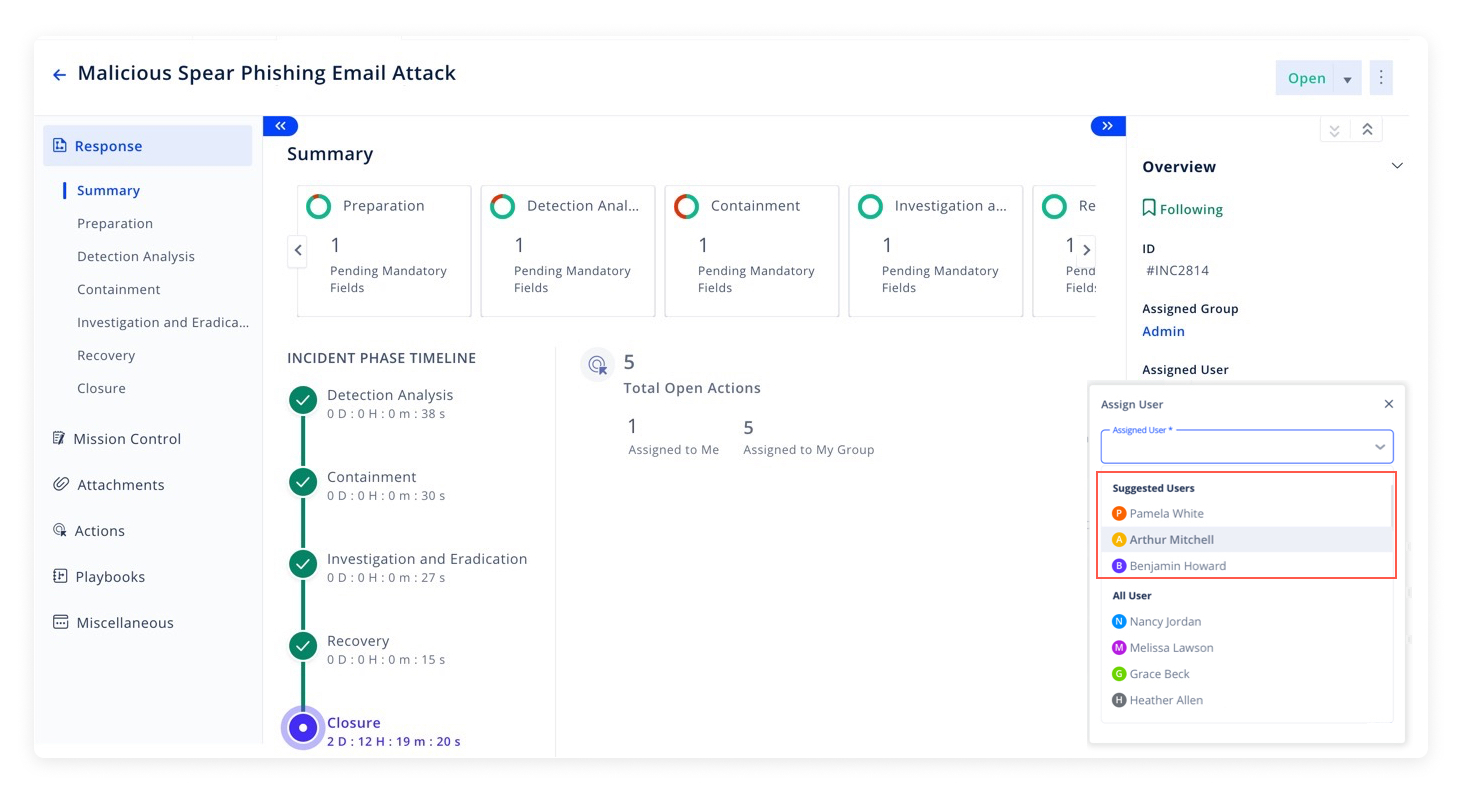Choose Arthur Mitchell from suggested users

1171,540
